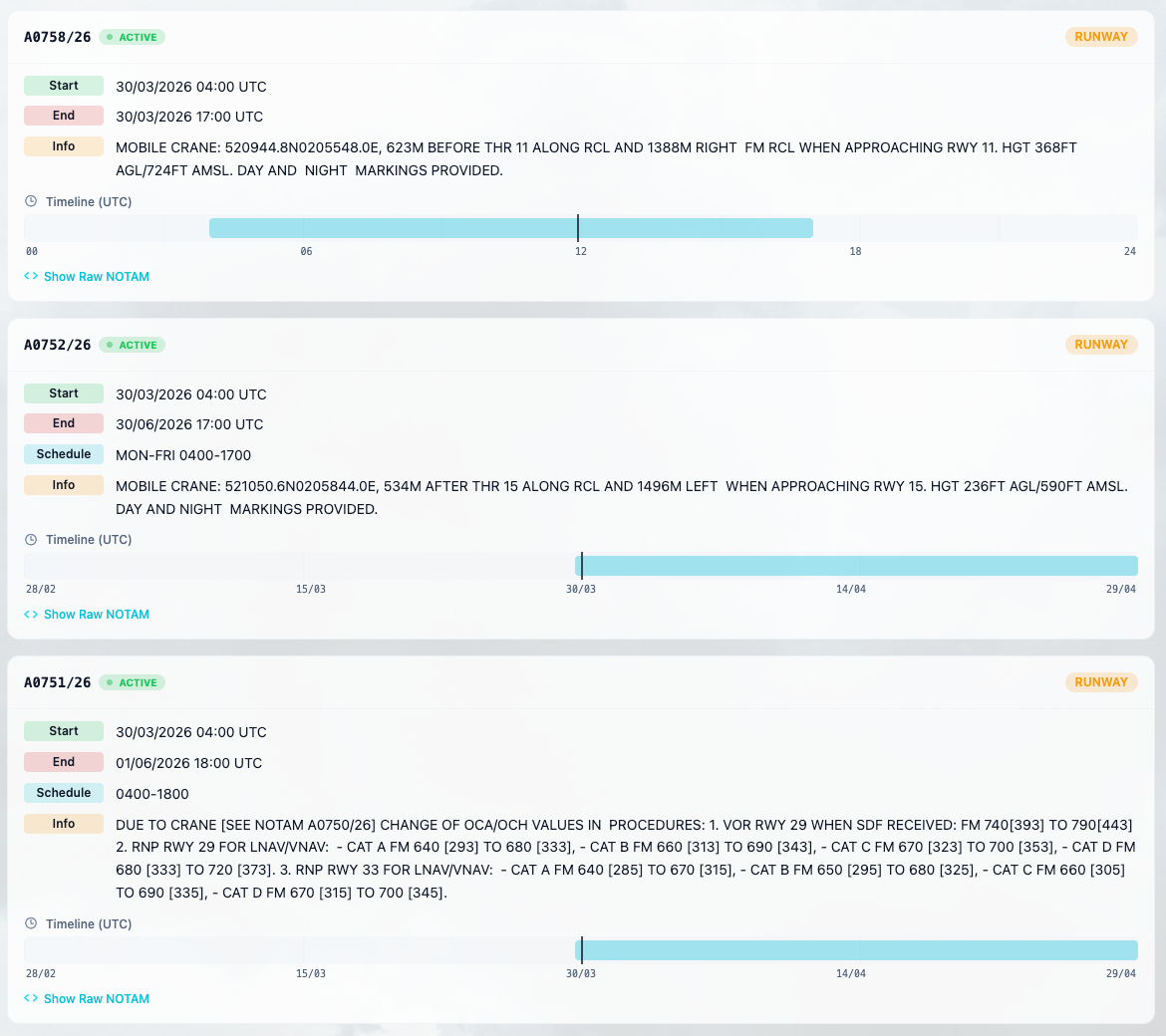Click the clock icon on A0758/26 timeline
This screenshot has width=1166, height=1036.
pyautogui.click(x=30, y=201)
